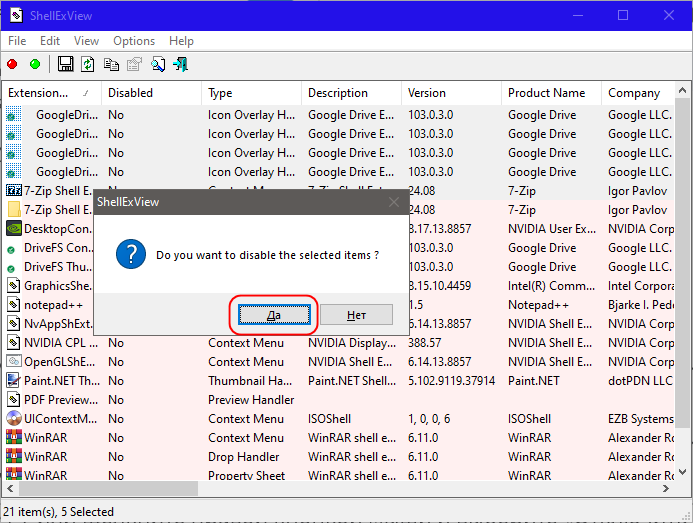Image resolution: width=693 pixels, height=523 pixels.
Task: Click the Notepad++ product name cell
Action: coord(538,305)
